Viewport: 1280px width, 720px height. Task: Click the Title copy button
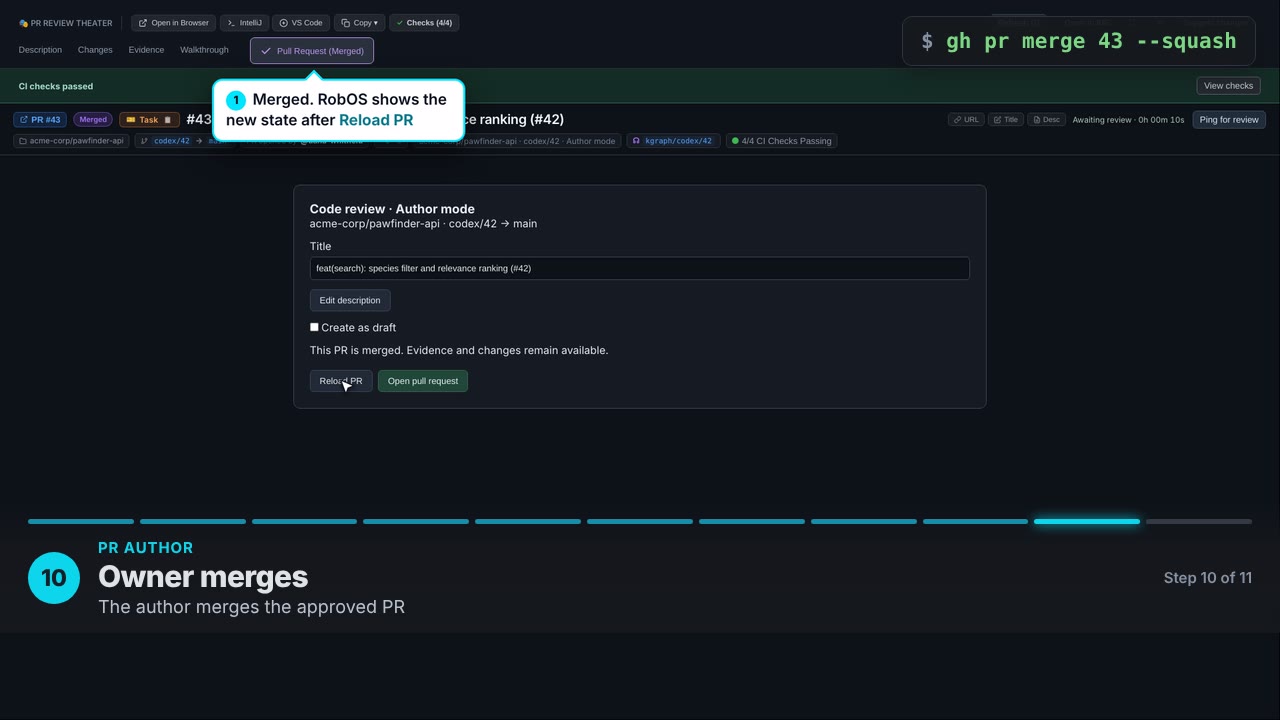1005,120
